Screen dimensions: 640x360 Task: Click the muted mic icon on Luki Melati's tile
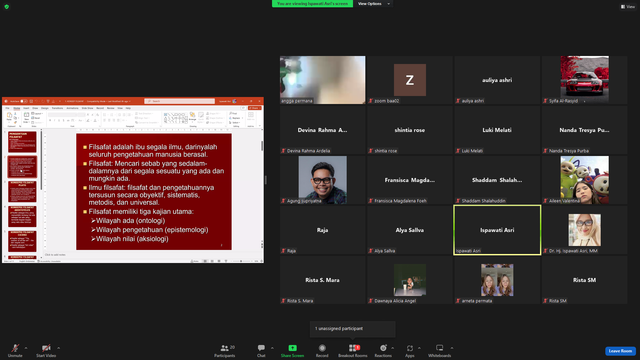click(x=458, y=151)
